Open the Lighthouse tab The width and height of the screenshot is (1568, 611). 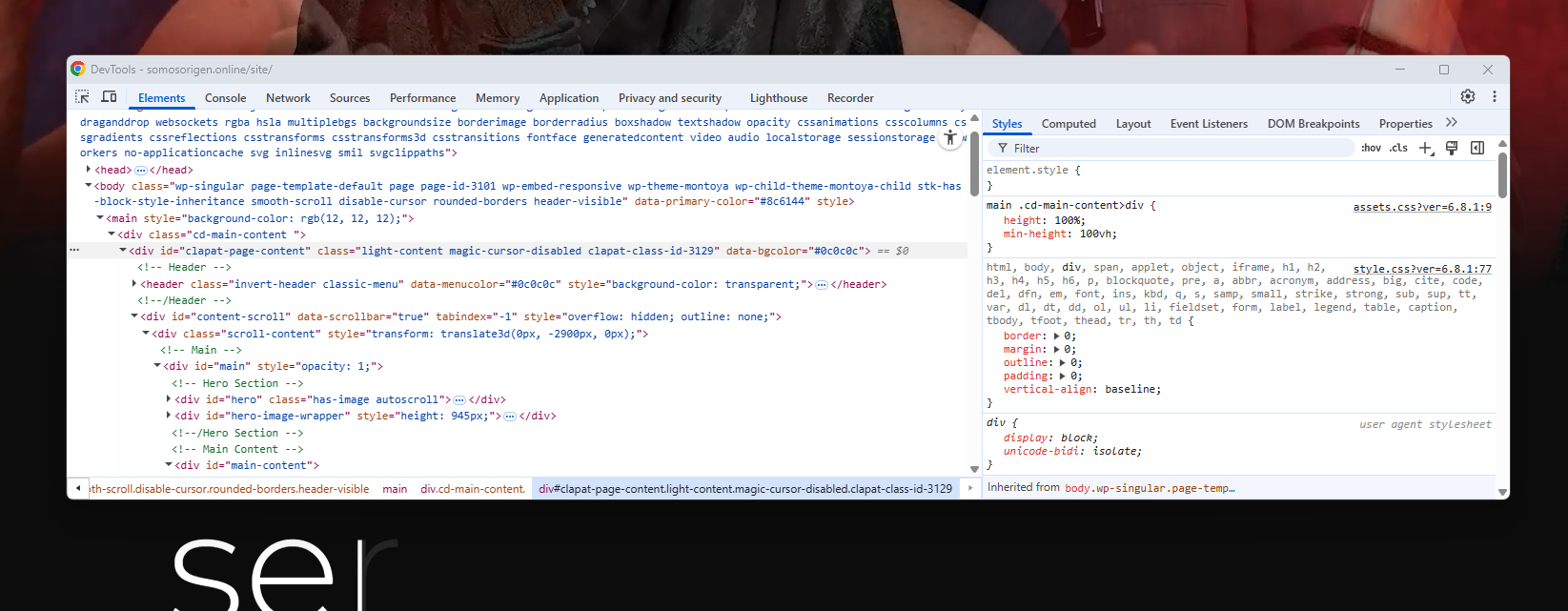click(779, 98)
